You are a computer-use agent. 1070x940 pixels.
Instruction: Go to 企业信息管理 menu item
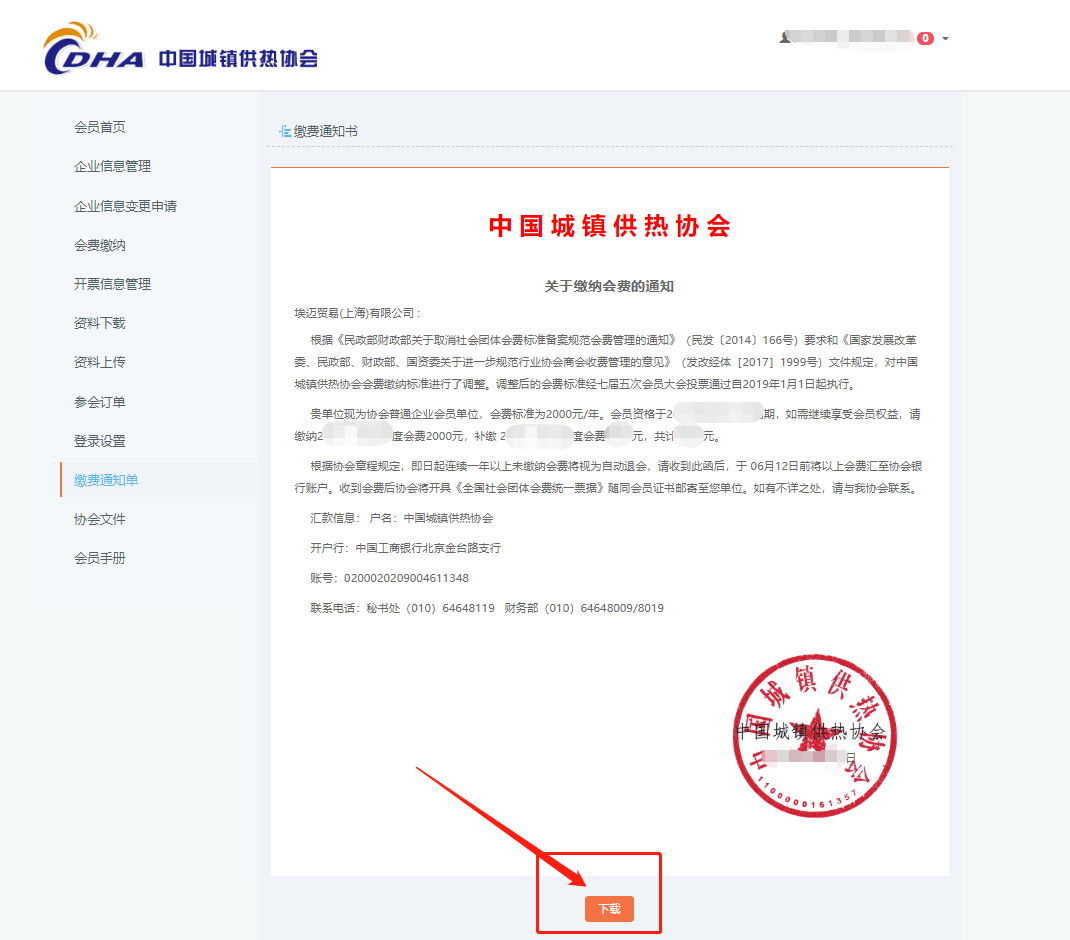pos(113,166)
